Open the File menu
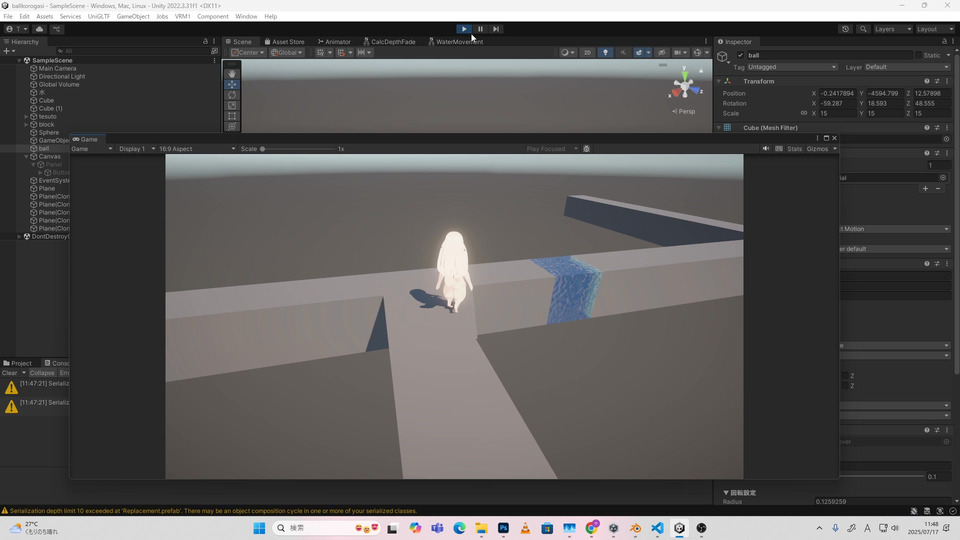The height and width of the screenshot is (540, 960). (x=8, y=17)
